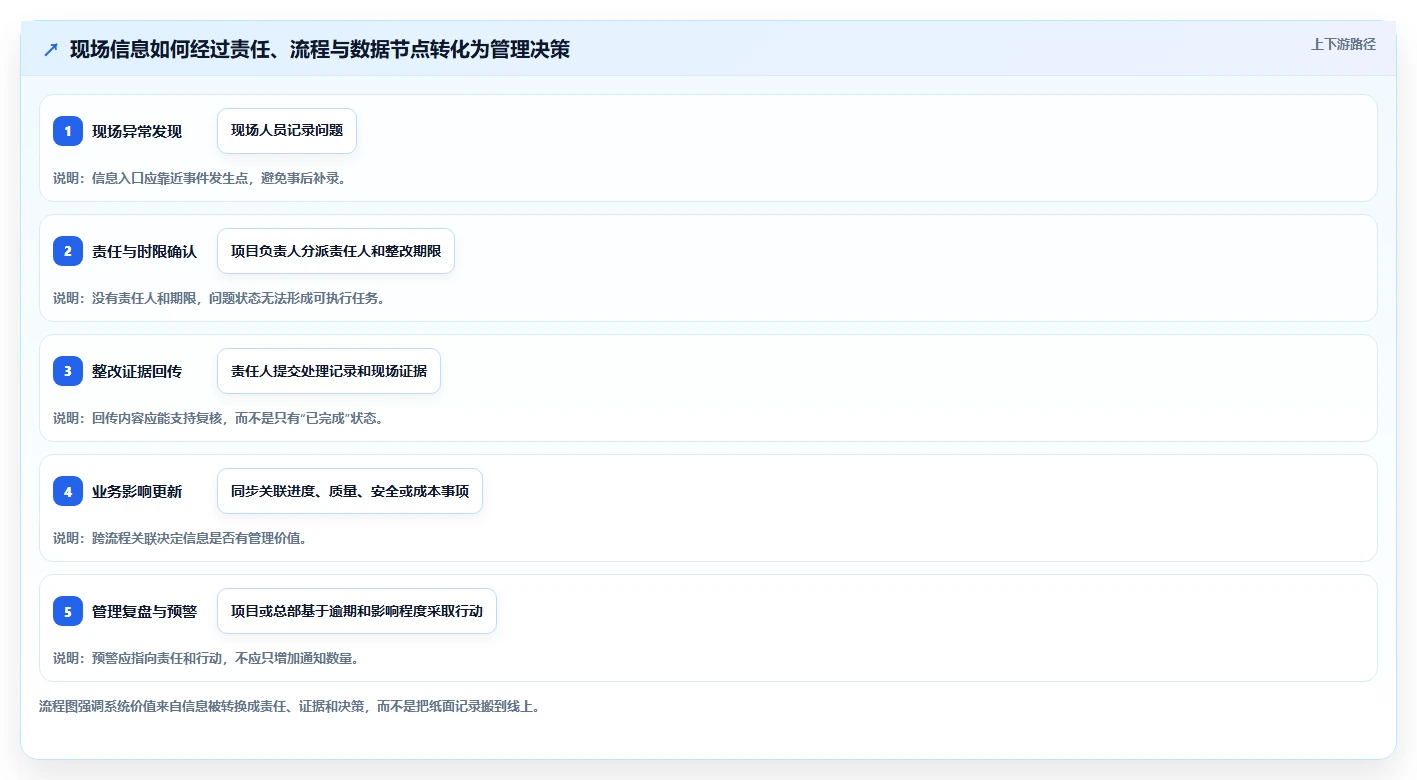Select the step title 业务影响更新
The width and height of the screenshot is (1417, 780).
click(137, 491)
